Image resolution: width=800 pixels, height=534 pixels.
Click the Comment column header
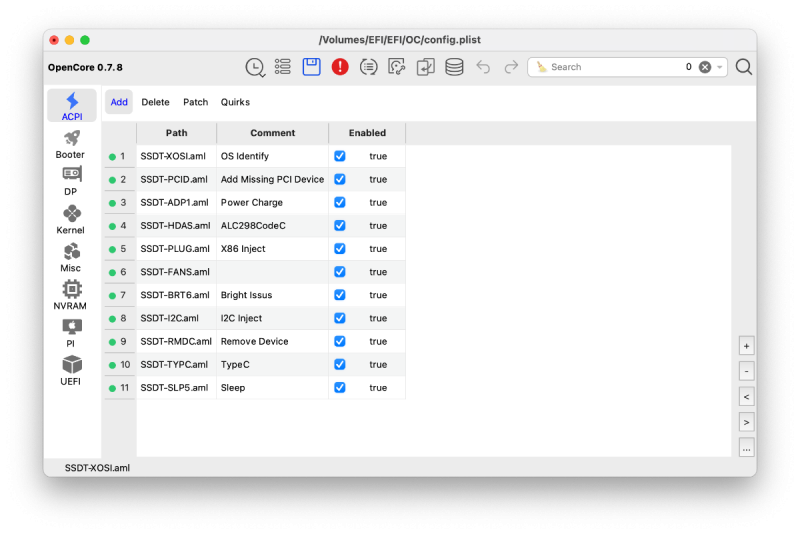click(272, 133)
